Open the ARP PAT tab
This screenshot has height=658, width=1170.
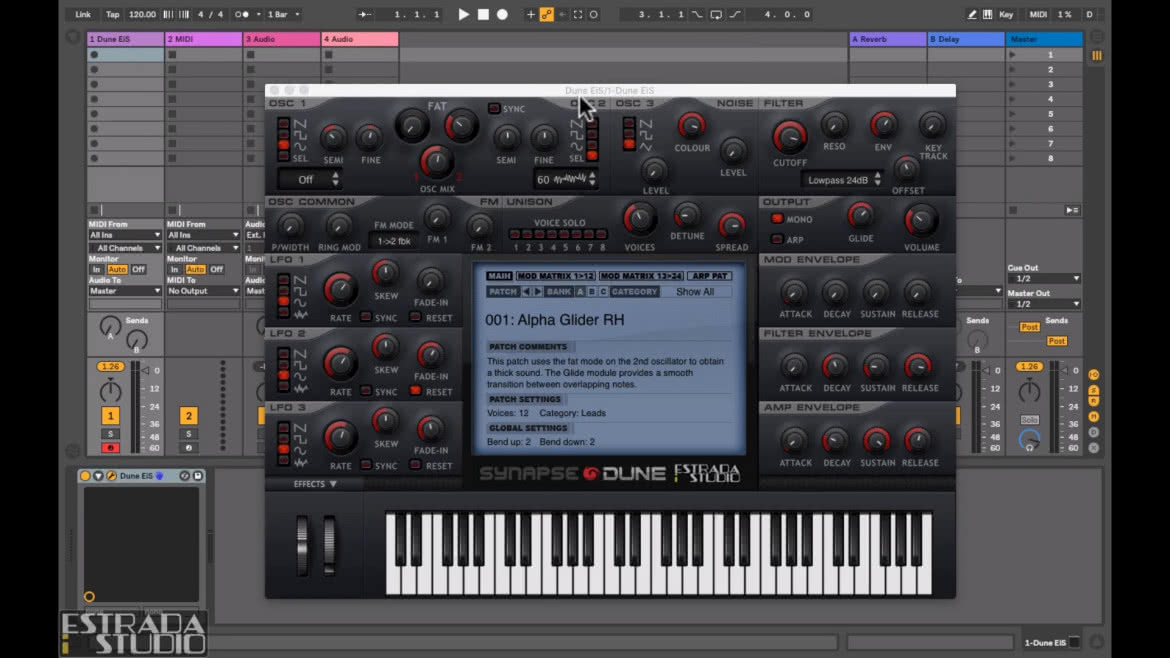(709, 276)
